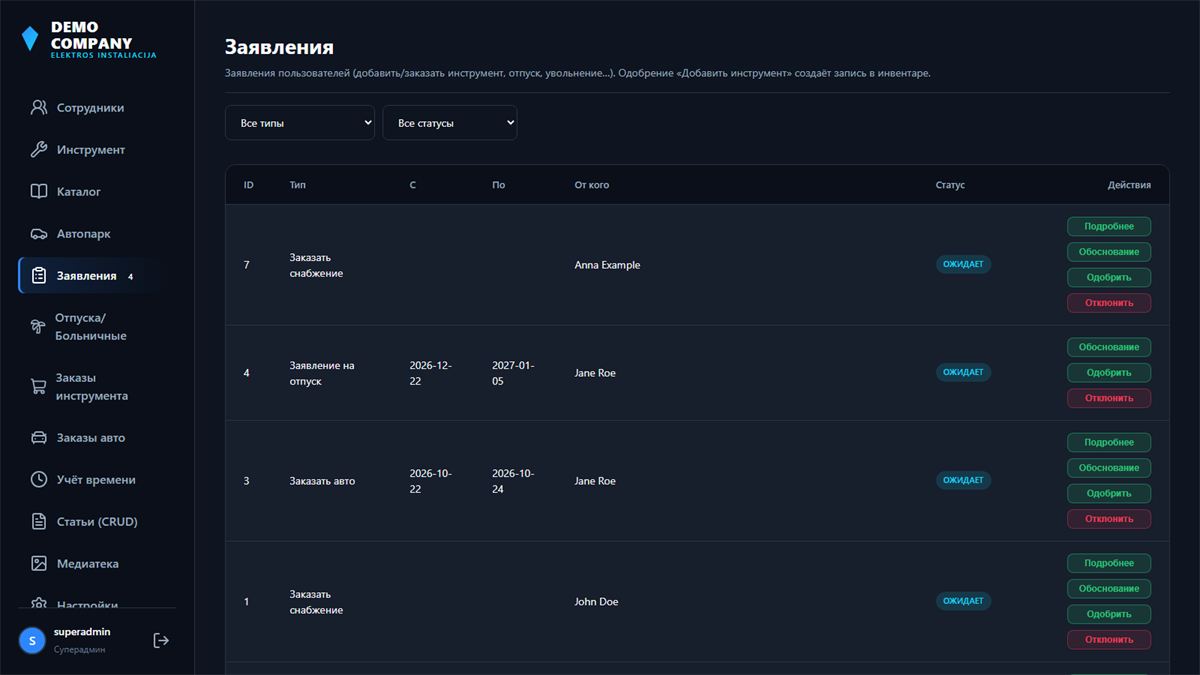This screenshot has height=675, width=1200.
Task: Click the clipboard icon for Заявления
Action: [39, 276]
